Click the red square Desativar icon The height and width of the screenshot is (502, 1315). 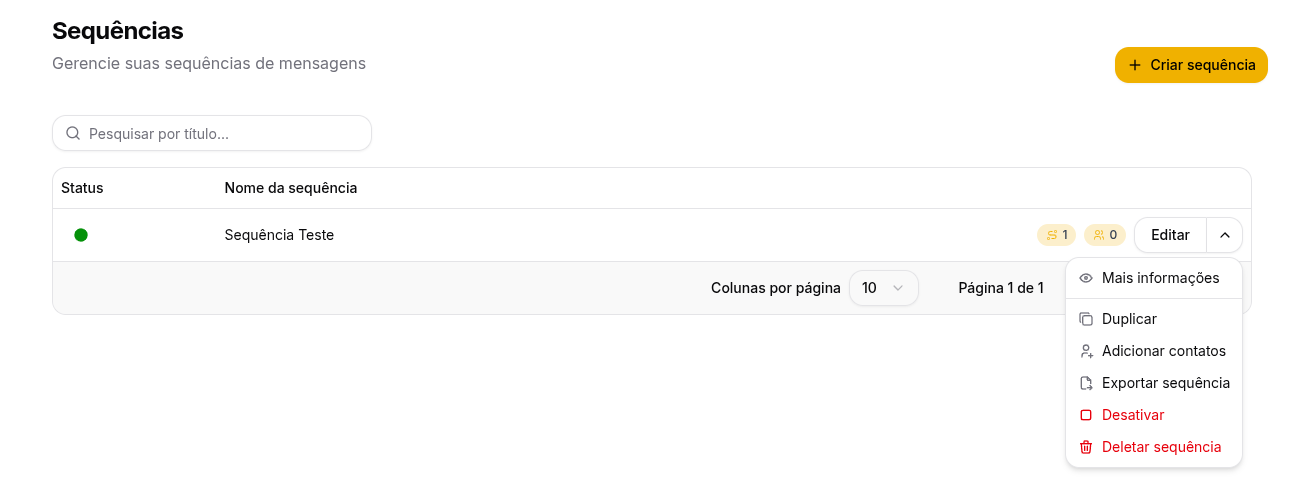coord(1086,415)
